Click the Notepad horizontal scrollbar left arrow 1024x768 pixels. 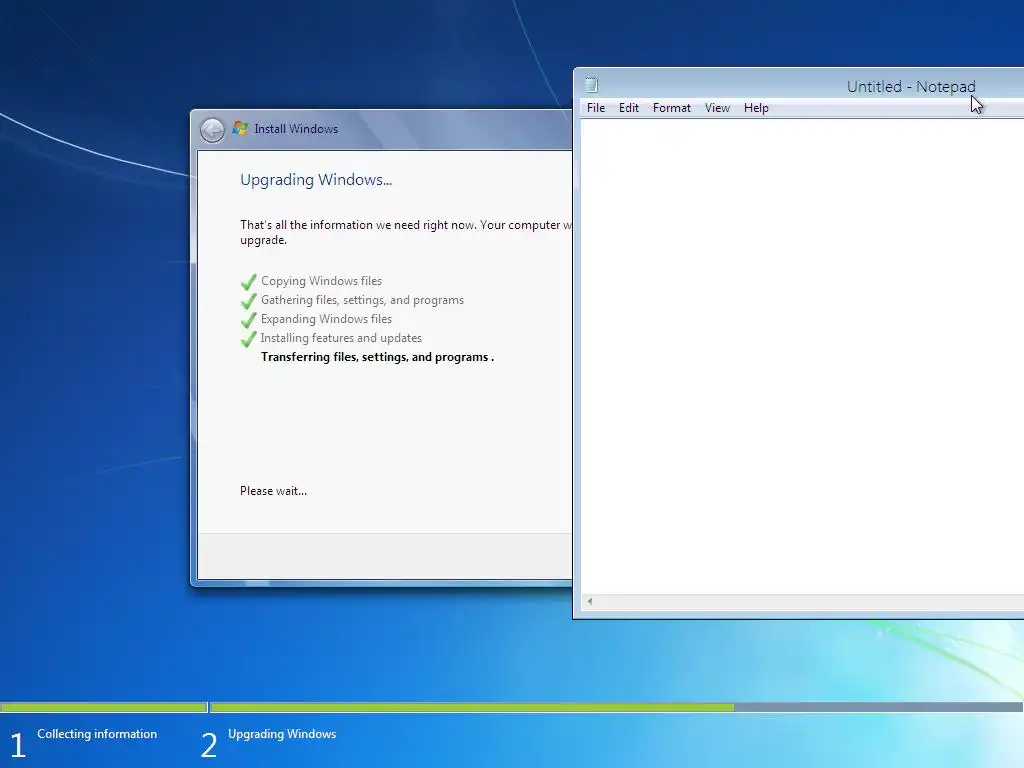coord(590,601)
